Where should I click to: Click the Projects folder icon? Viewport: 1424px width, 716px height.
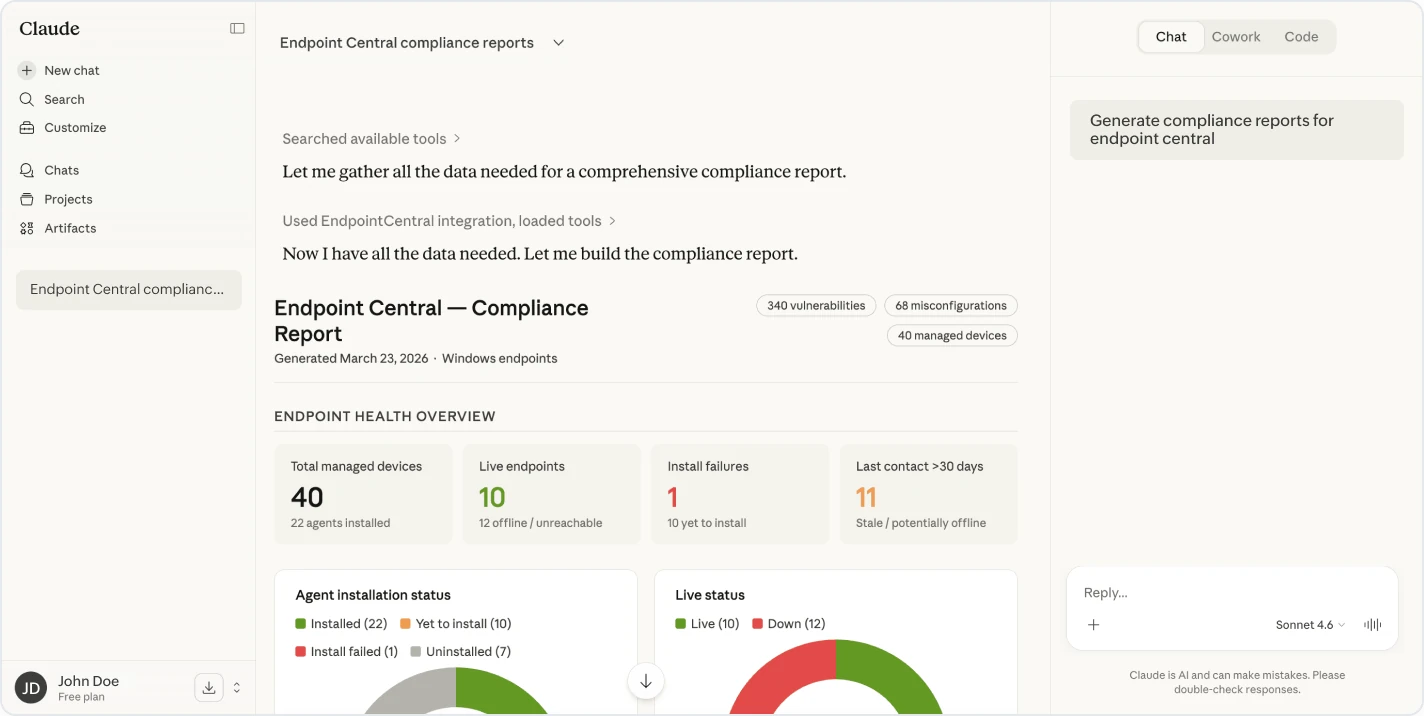[27, 200]
